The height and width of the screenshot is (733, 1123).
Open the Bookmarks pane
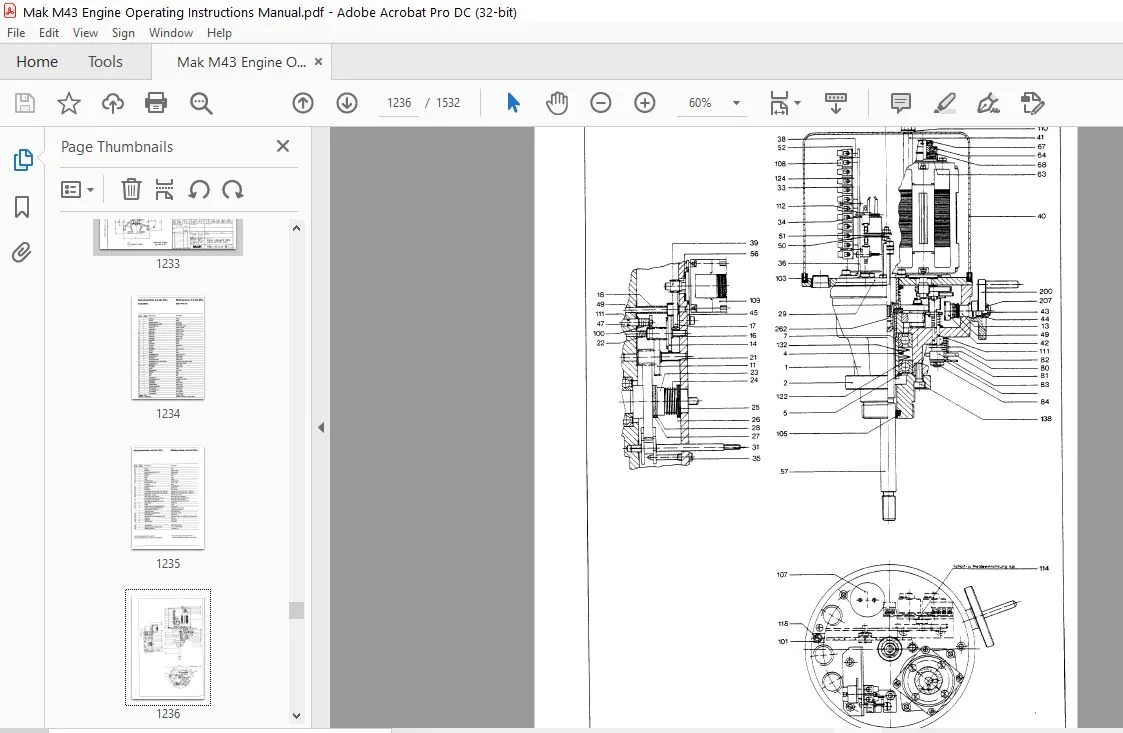[22, 207]
